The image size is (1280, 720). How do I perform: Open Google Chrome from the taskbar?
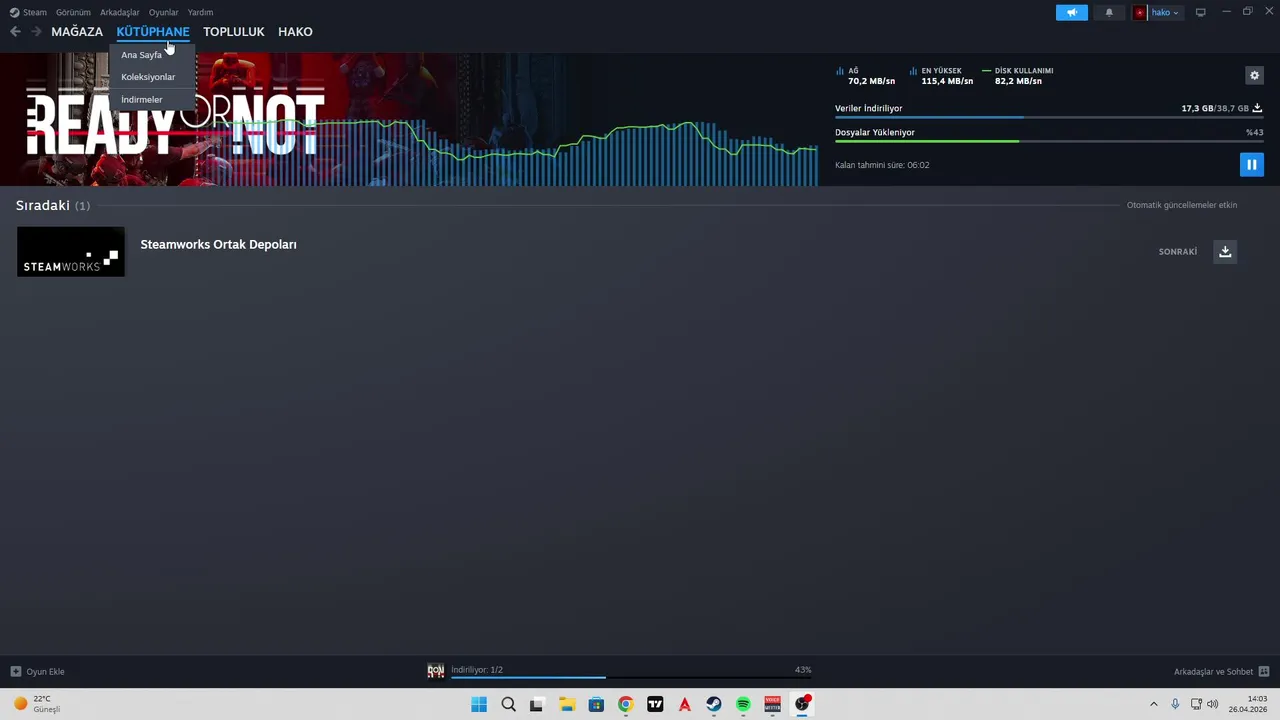[625, 704]
